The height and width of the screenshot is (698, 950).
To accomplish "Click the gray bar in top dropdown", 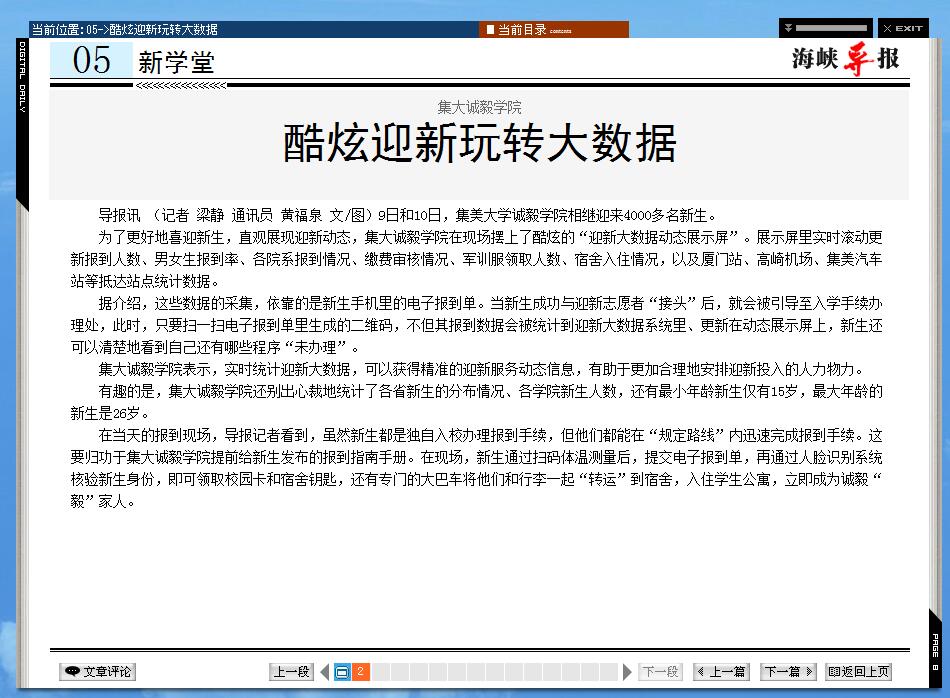I will 832,28.
